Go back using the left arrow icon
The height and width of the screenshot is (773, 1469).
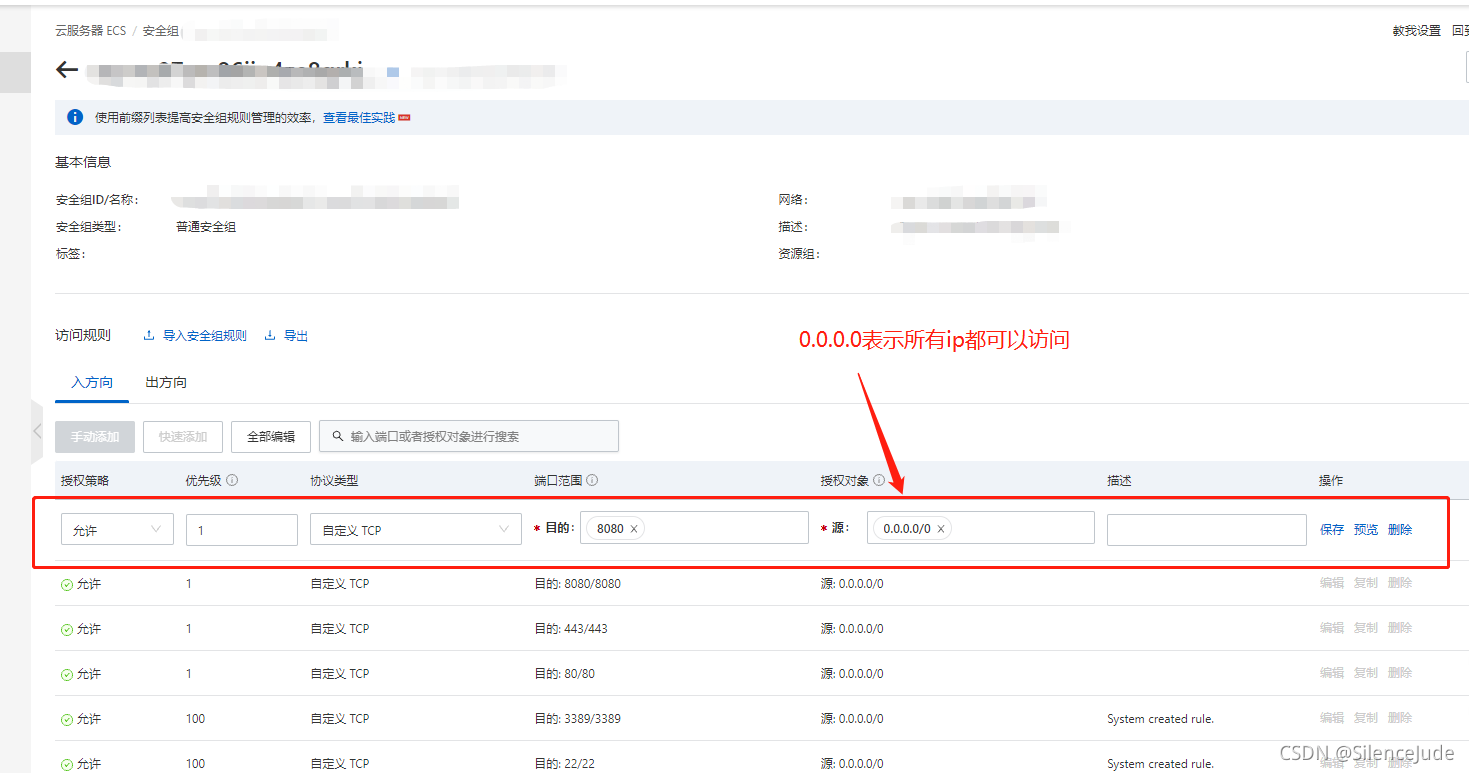[x=67, y=70]
